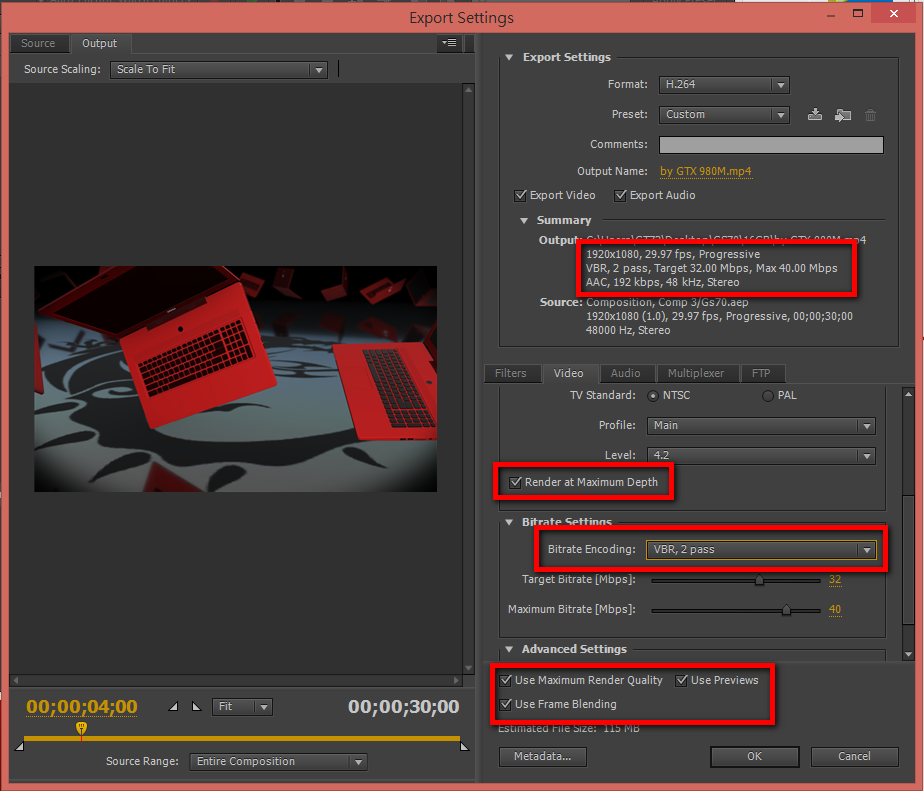Click the Cancel button
The height and width of the screenshot is (791, 924).
[x=854, y=757]
